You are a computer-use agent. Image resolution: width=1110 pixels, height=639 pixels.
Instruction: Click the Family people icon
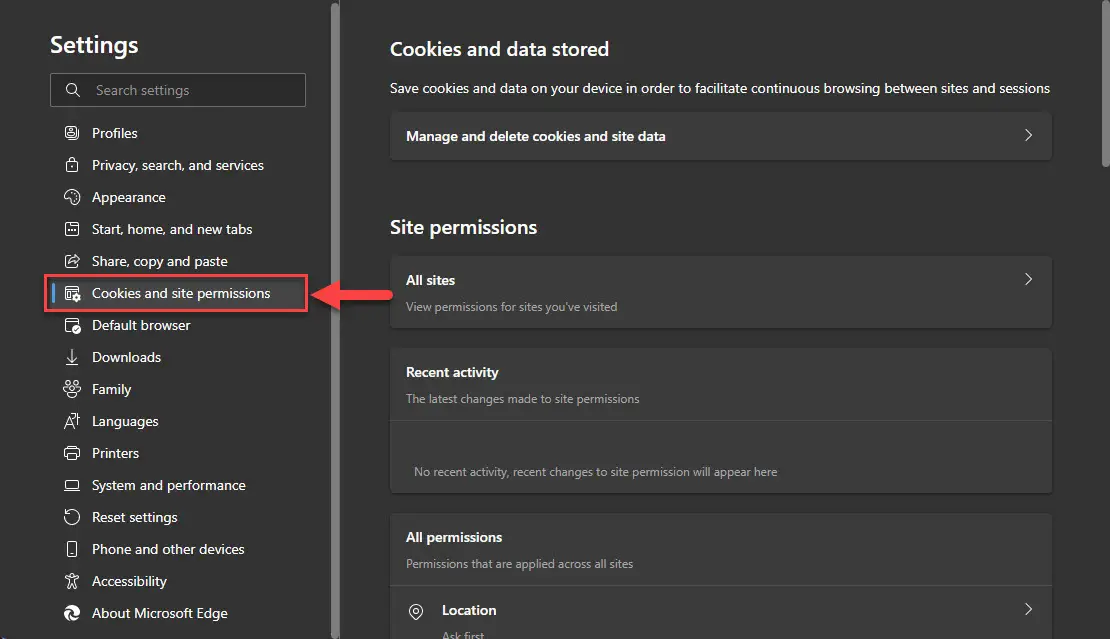71,389
